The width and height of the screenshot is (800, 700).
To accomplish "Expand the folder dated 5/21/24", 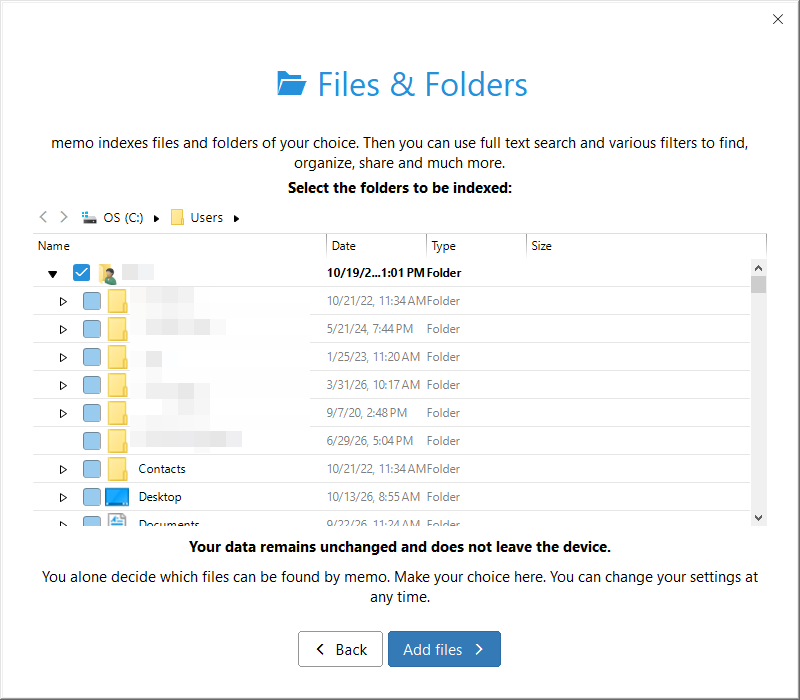I will point(63,330).
